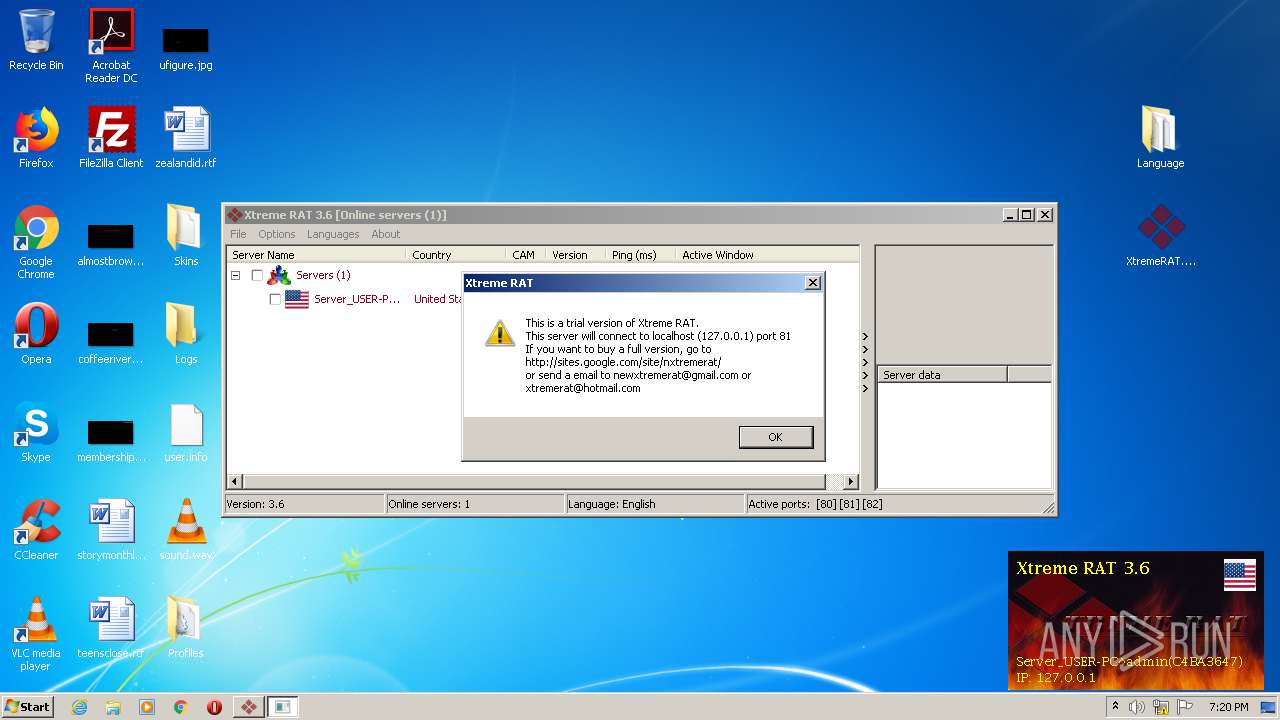The width and height of the screenshot is (1280, 720).
Task: Open the Options menu
Action: point(277,234)
